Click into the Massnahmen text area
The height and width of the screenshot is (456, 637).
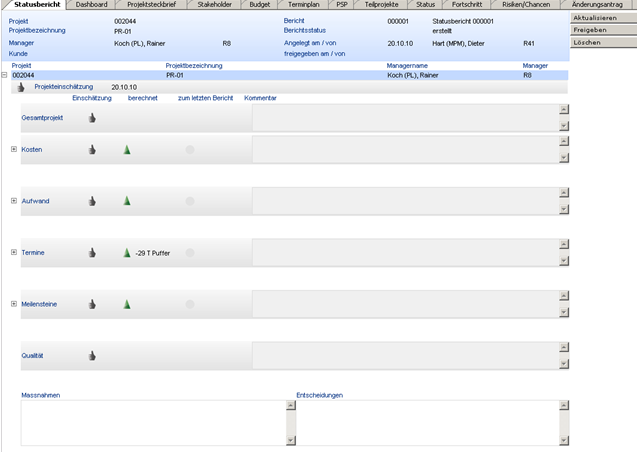154,423
